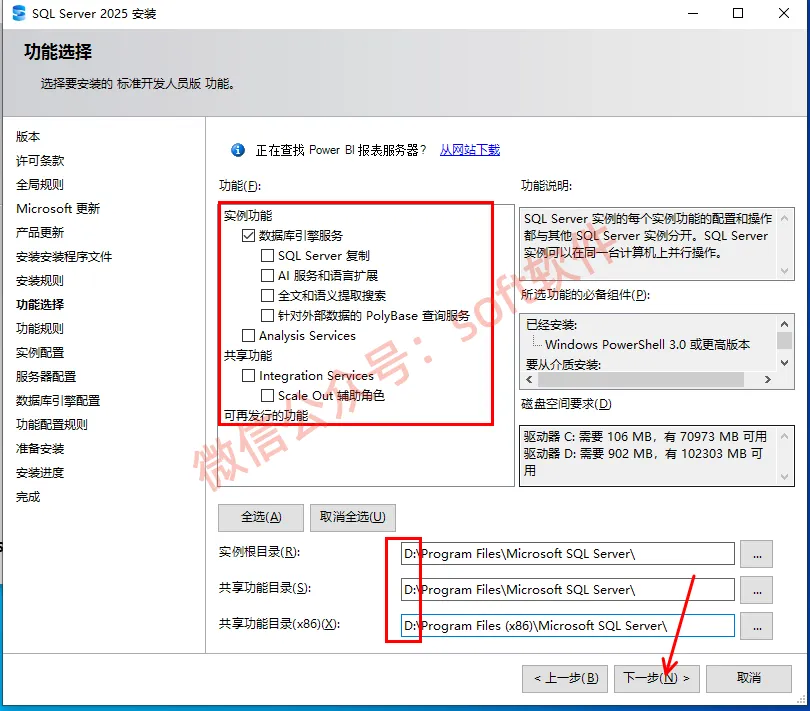Click the 数据库引擎配置 sidebar step
Image resolution: width=810 pixels, height=711 pixels.
pos(58,401)
